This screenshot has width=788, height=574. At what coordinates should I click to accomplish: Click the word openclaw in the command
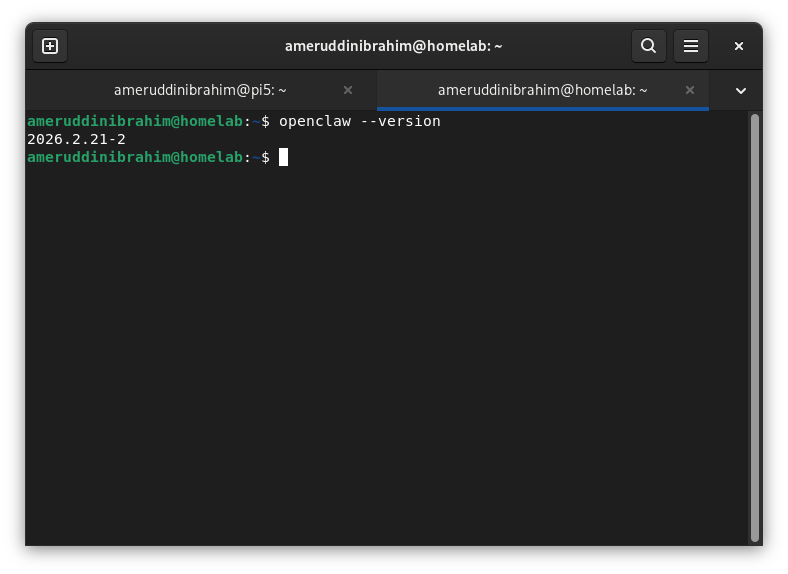[x=315, y=121]
